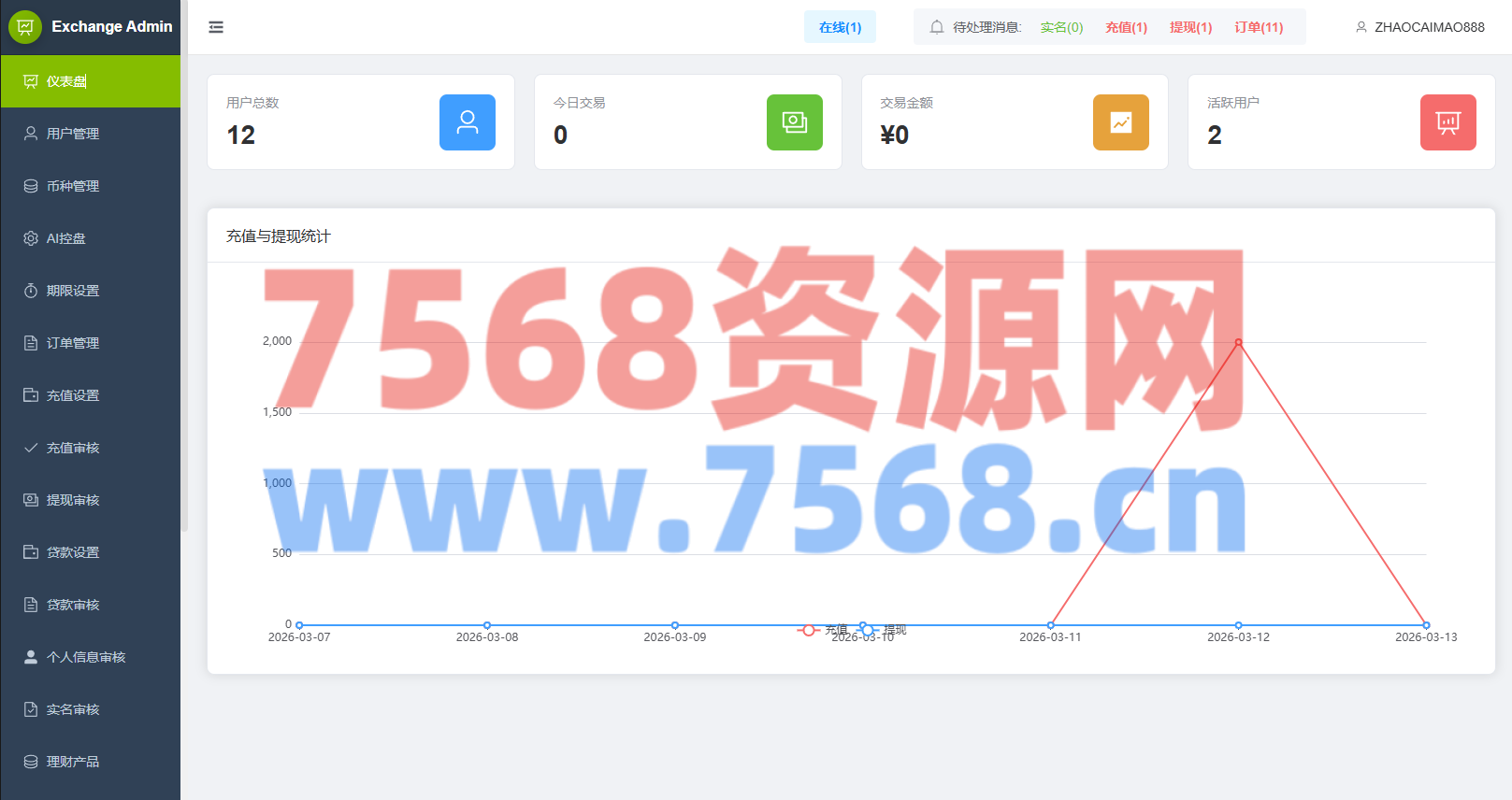Toggle the 提现 series in chart legend
This screenshot has width=1512, height=800.
coord(884,630)
